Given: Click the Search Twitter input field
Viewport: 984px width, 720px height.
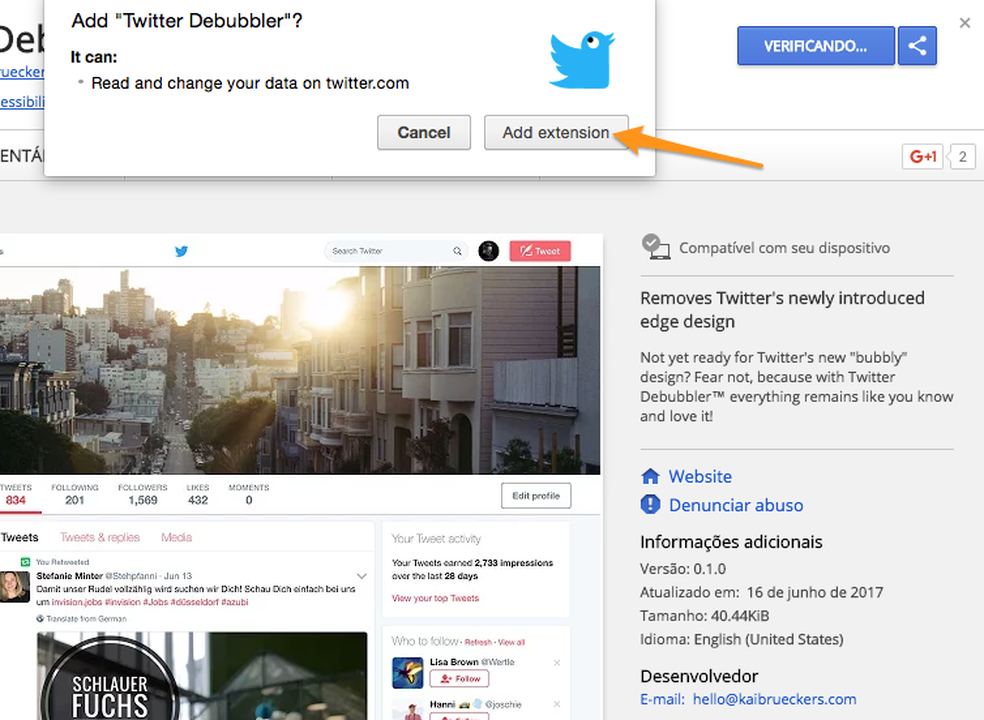Looking at the screenshot, I should point(390,251).
